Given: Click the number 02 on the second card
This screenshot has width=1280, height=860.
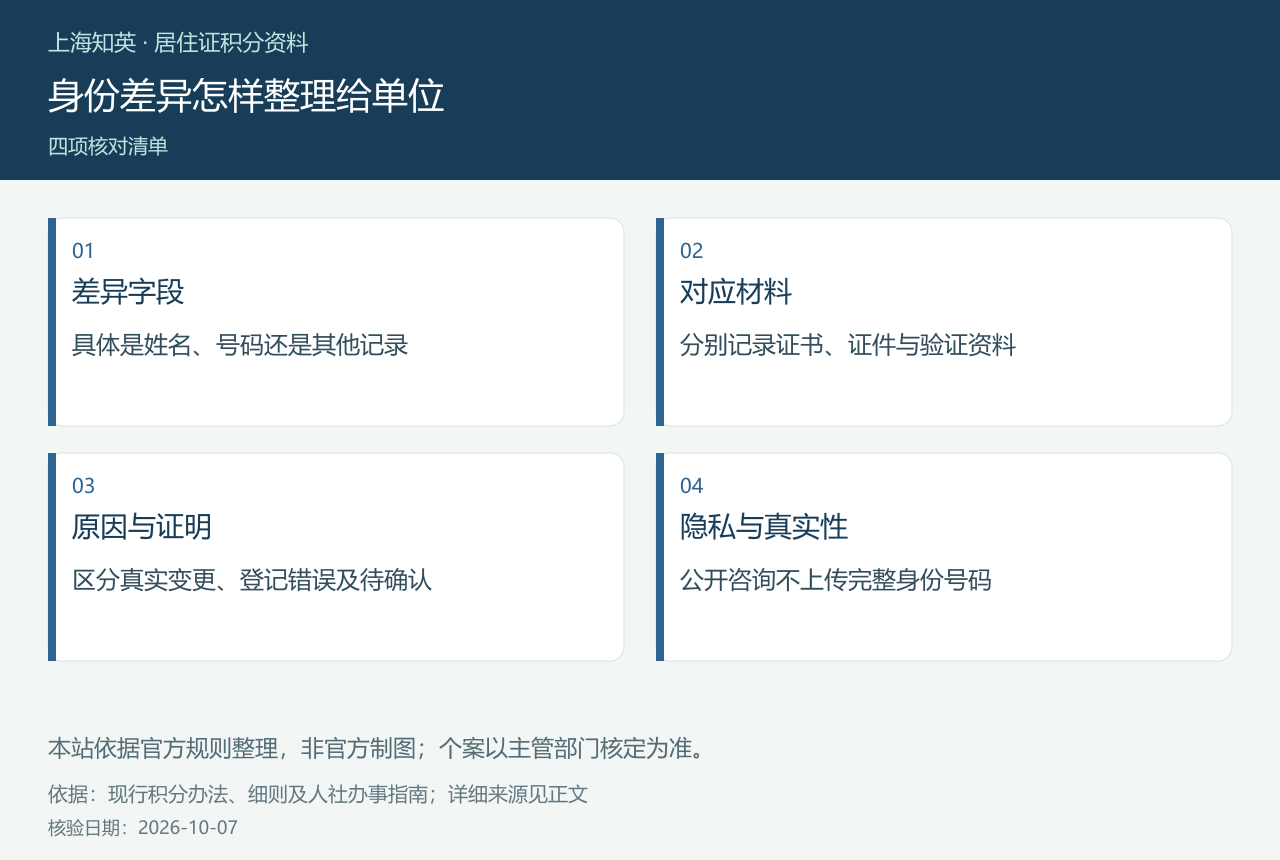Looking at the screenshot, I should pyautogui.click(x=692, y=251).
